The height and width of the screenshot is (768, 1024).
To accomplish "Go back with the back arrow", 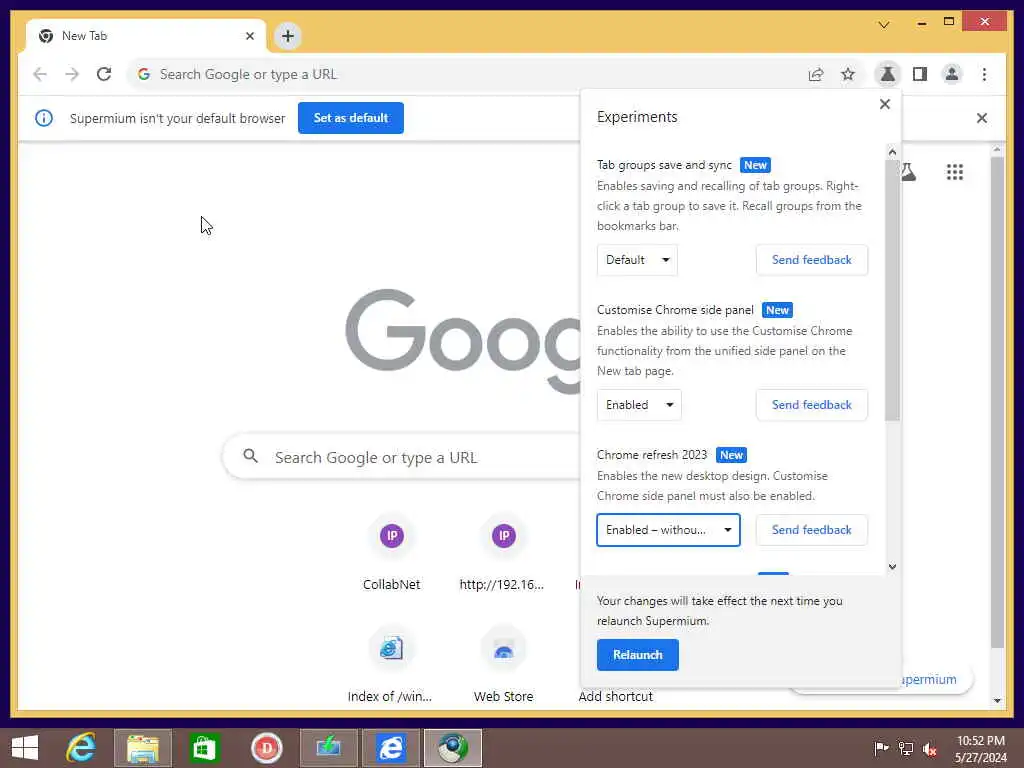I will (40, 74).
